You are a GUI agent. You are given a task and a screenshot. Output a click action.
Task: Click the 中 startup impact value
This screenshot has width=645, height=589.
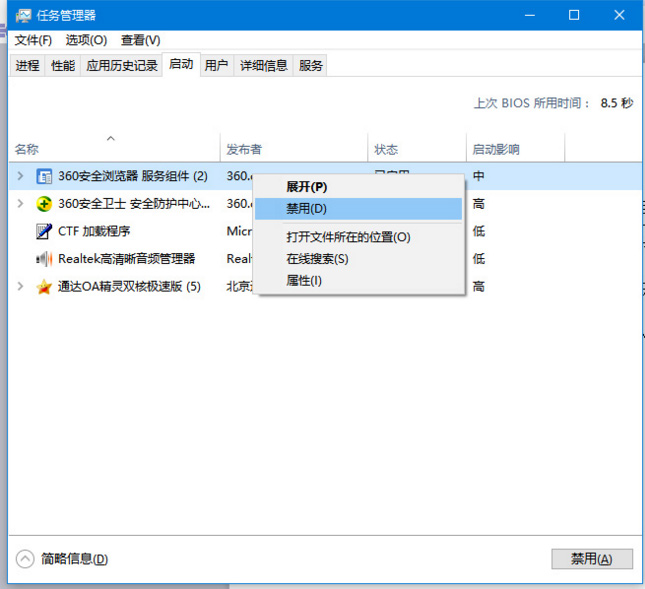click(479, 176)
